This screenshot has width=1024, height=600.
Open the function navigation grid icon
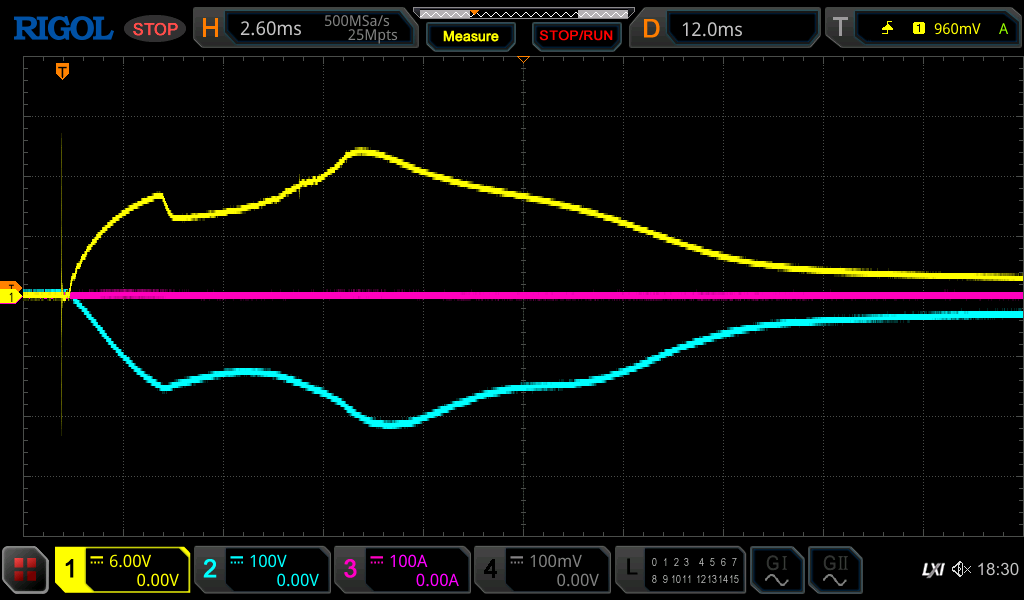26,570
